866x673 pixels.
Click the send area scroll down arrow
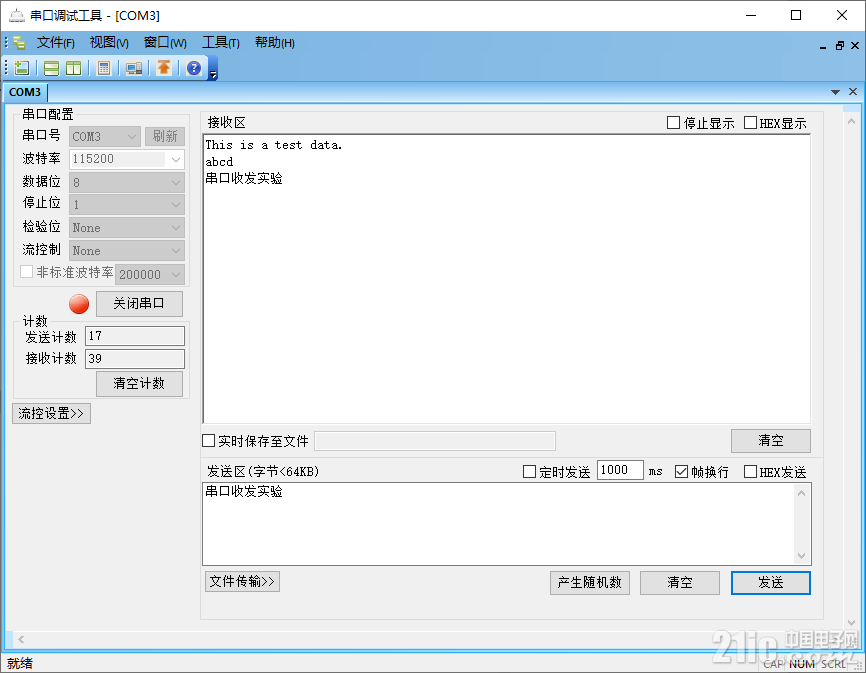(x=801, y=556)
